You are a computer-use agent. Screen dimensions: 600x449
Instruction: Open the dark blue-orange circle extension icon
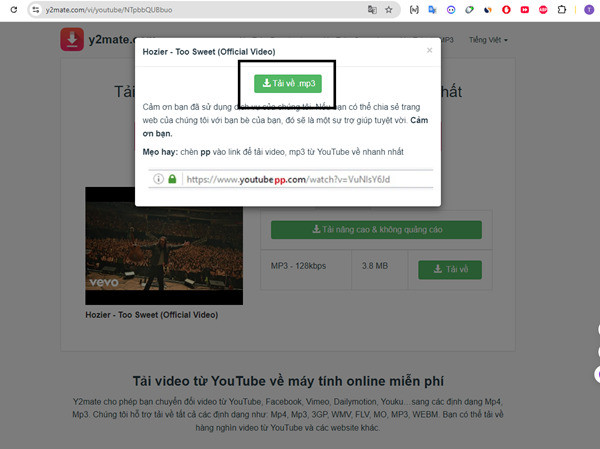(x=488, y=10)
